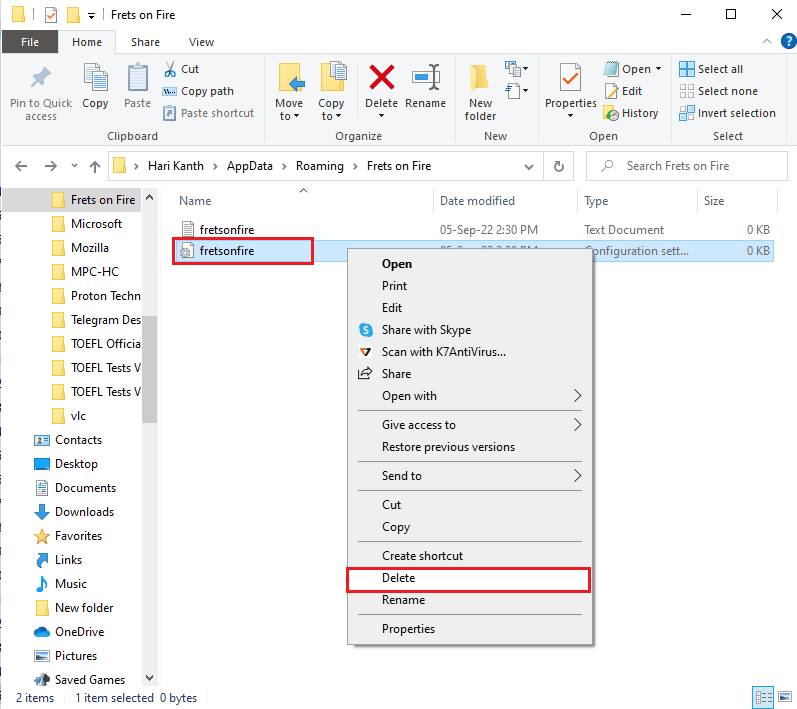The height and width of the screenshot is (709, 797).
Task: Switch to the View ribbon tab
Action: (x=201, y=42)
